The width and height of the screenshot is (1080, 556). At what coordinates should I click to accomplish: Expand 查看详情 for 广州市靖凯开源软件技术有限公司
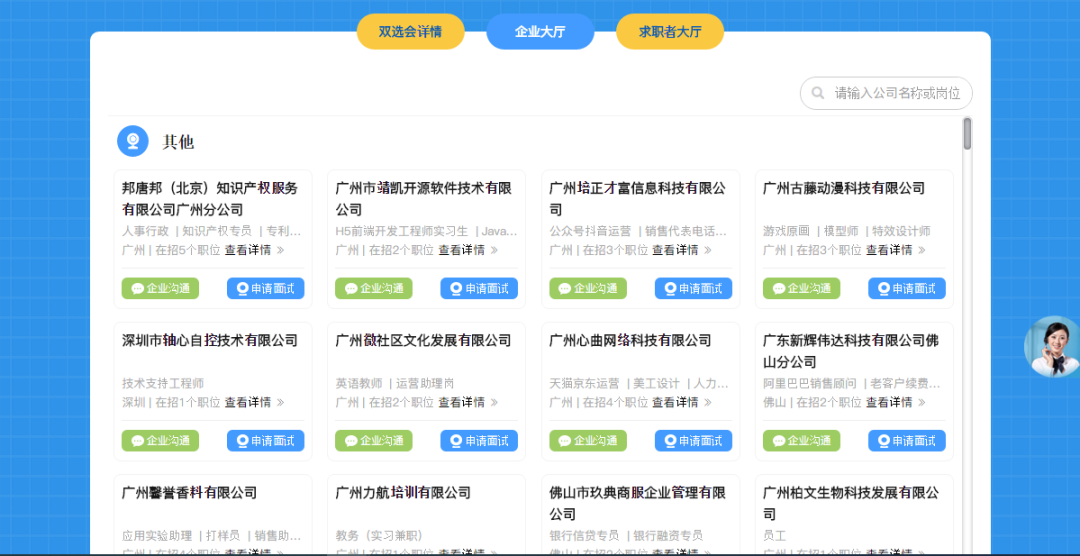[467, 250]
